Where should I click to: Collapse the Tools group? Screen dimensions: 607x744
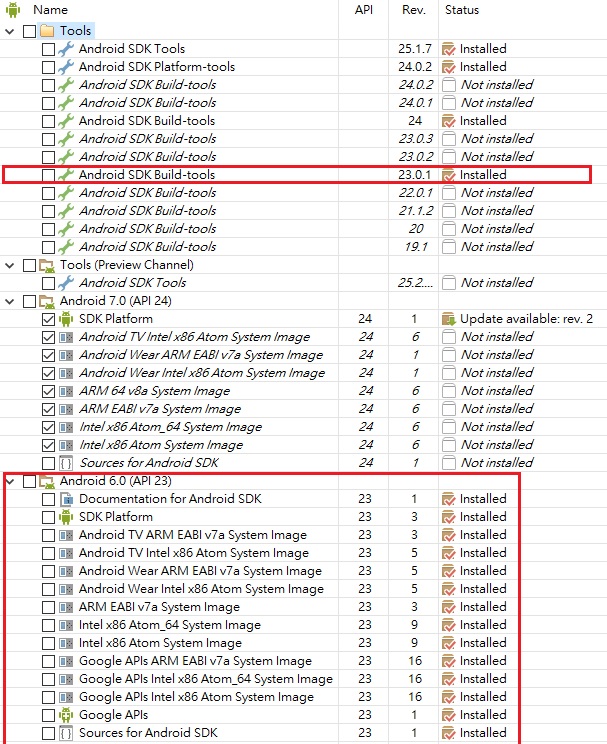(9, 31)
